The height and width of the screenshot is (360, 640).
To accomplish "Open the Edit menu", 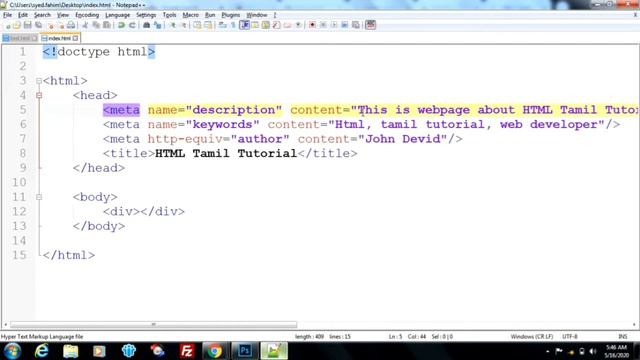I will pyautogui.click(x=23, y=15).
